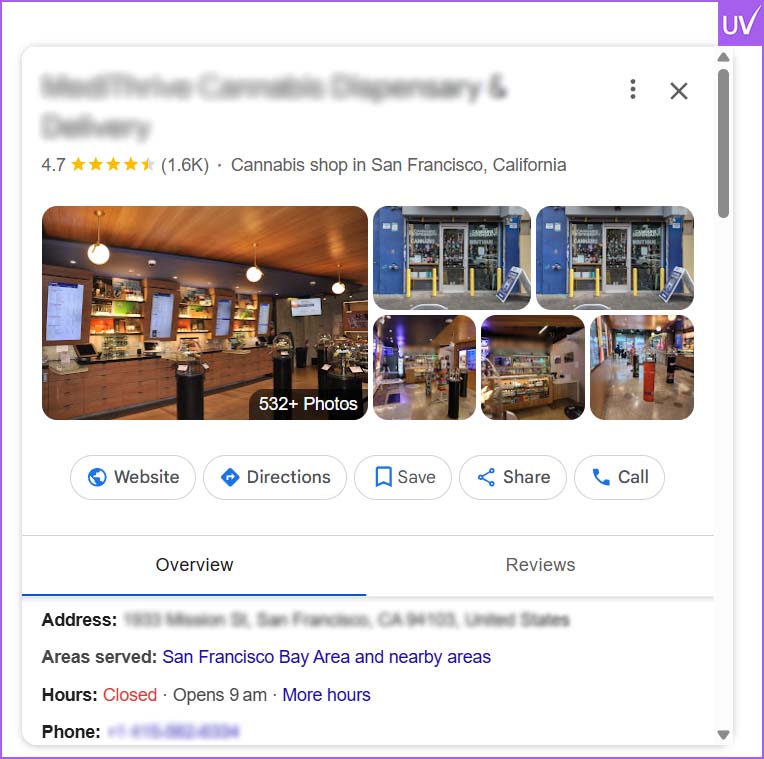The width and height of the screenshot is (764, 759).
Task: Share the business listing
Action: tap(513, 477)
